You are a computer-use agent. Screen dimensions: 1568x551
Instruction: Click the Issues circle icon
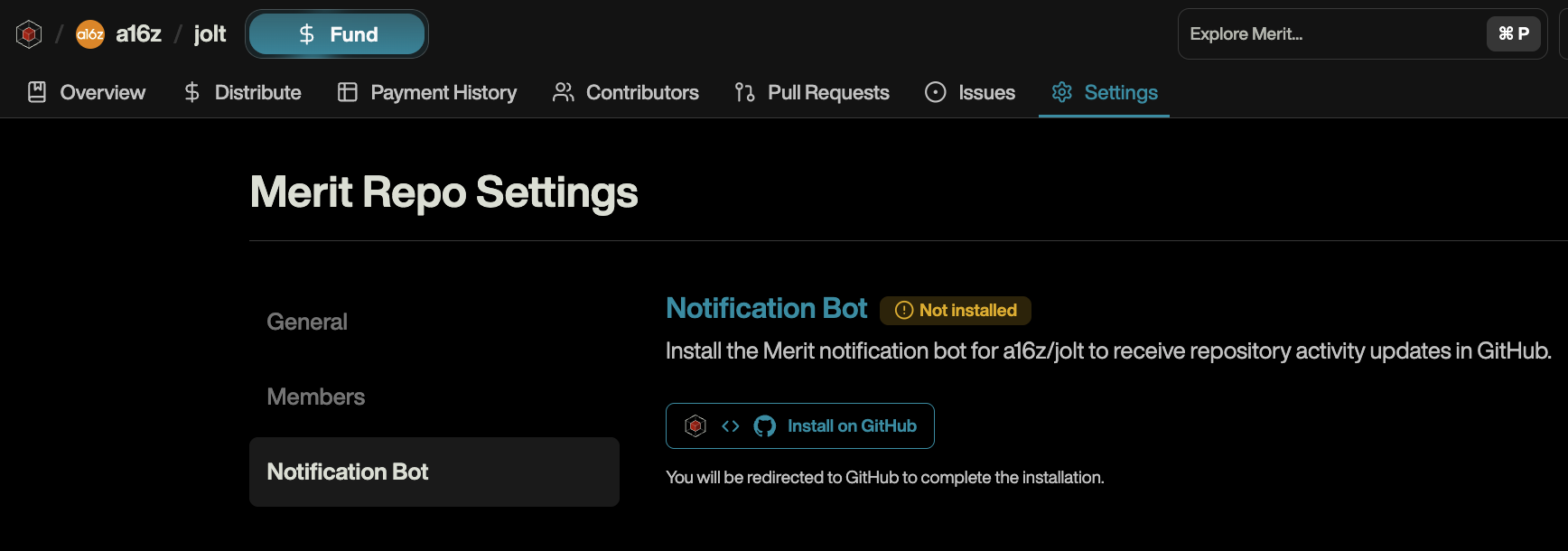pos(936,92)
